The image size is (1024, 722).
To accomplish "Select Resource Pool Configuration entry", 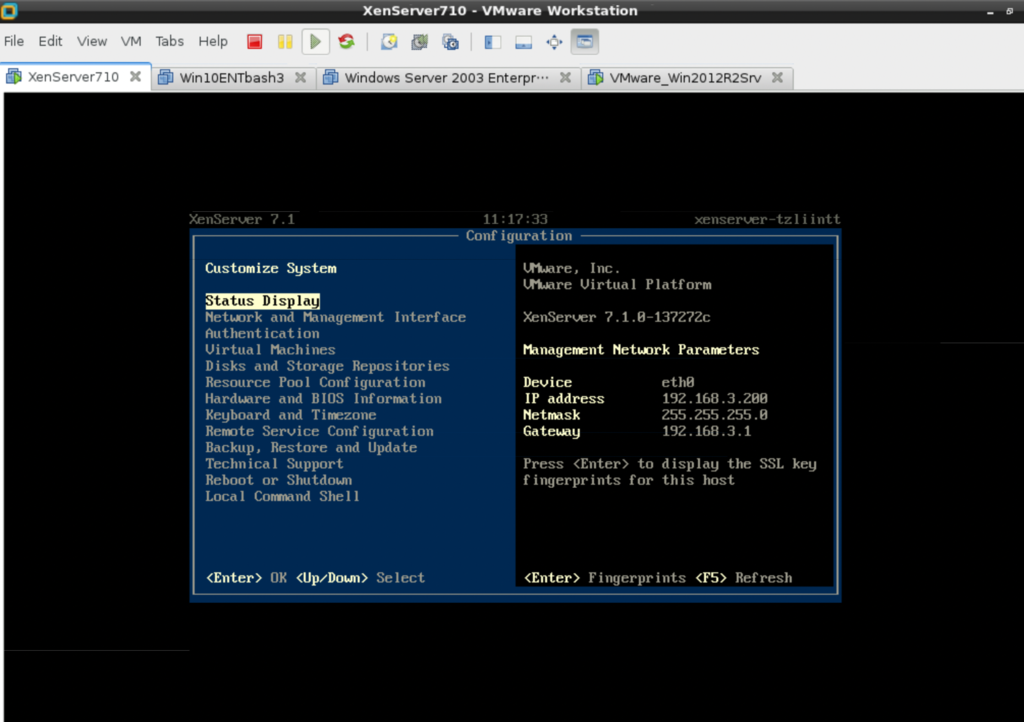I will click(x=315, y=383).
